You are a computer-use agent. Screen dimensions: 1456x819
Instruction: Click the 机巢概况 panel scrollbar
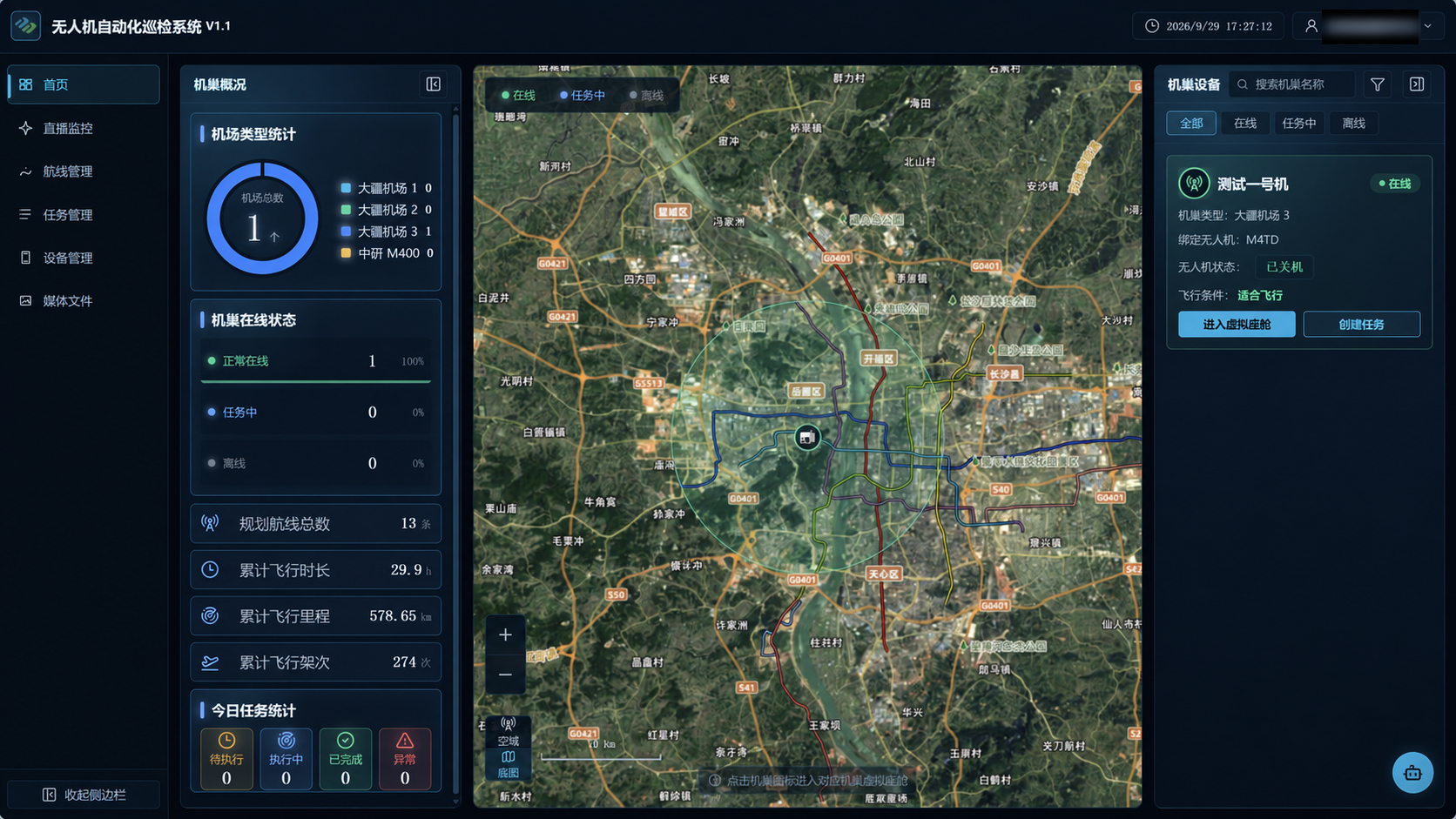pyautogui.click(x=455, y=453)
